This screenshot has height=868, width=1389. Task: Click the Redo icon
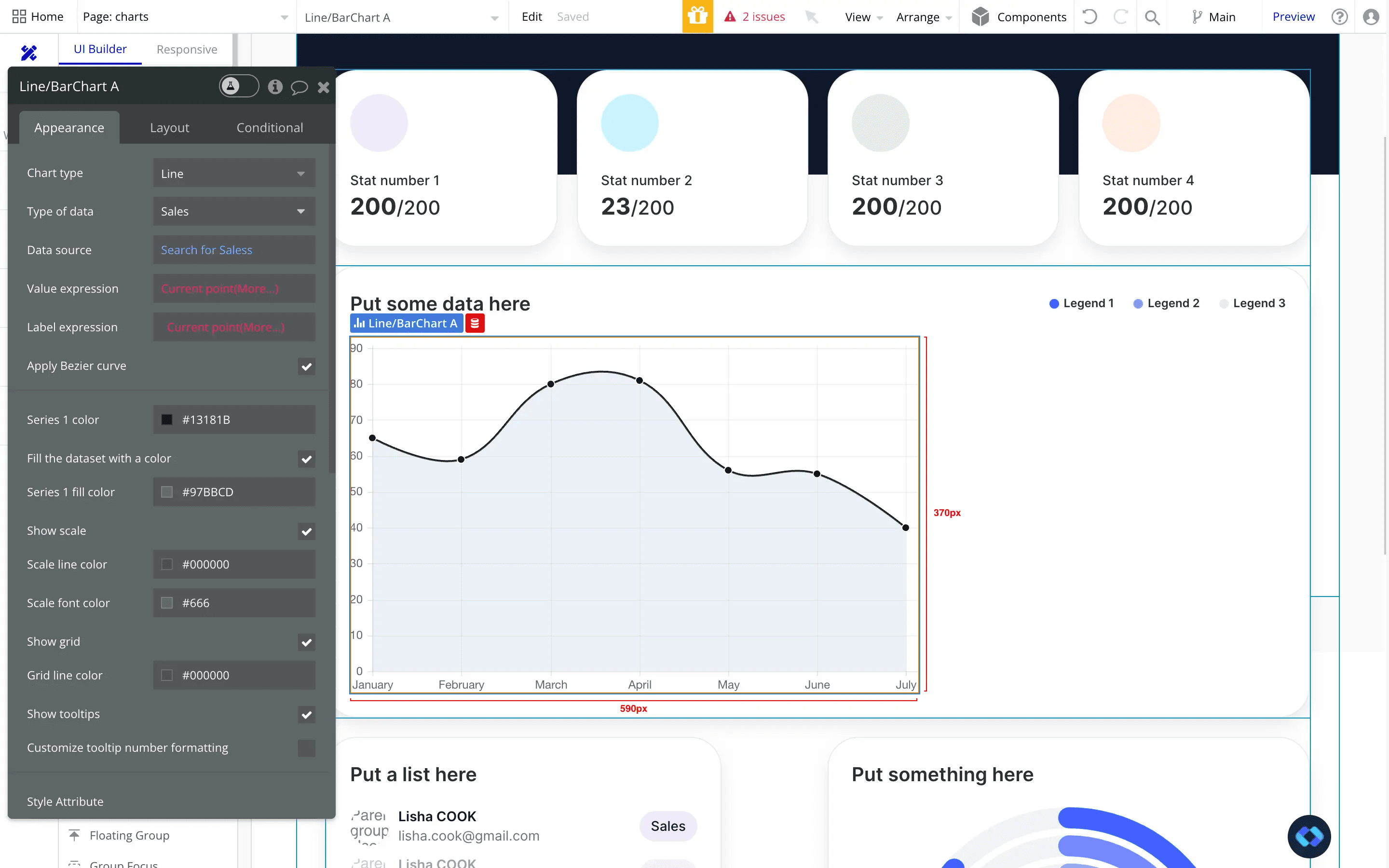[1120, 17]
